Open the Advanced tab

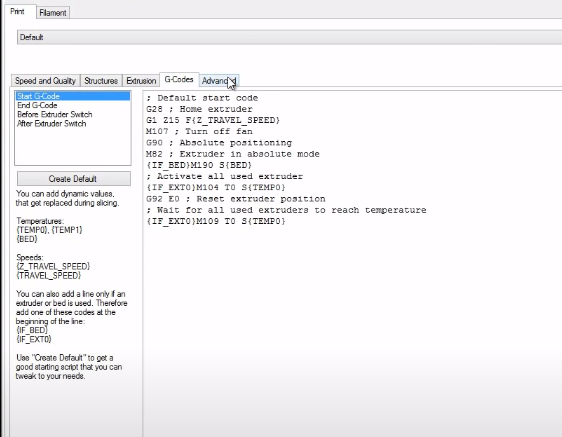pyautogui.click(x=219, y=81)
